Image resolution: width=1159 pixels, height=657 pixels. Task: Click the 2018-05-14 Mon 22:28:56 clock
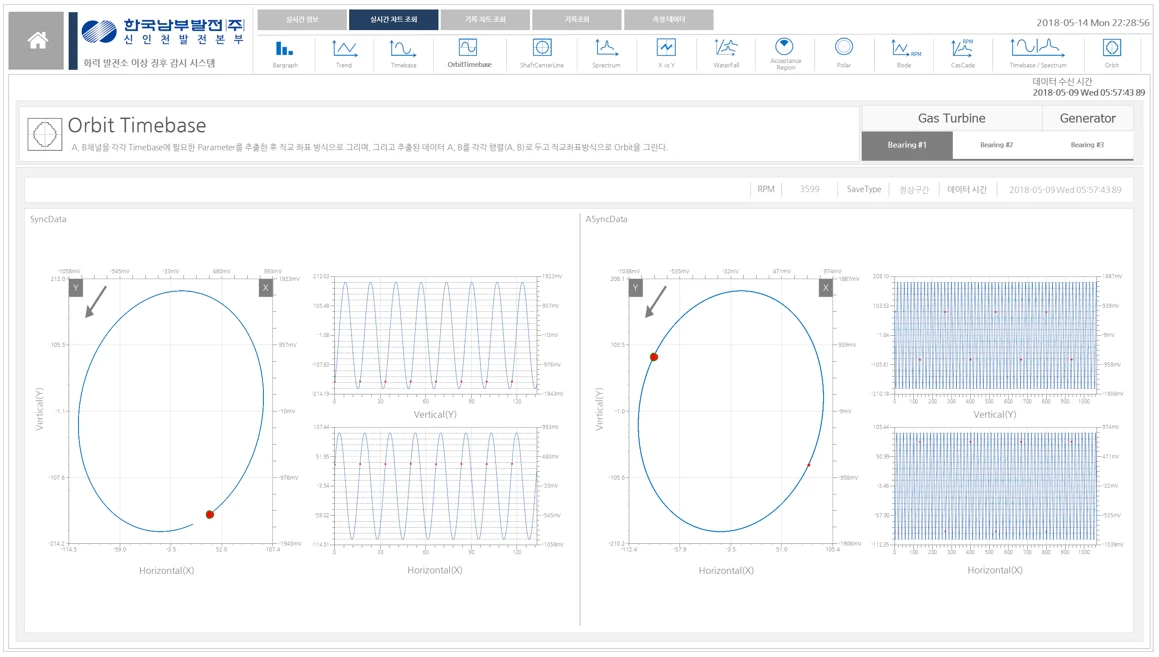(1092, 23)
